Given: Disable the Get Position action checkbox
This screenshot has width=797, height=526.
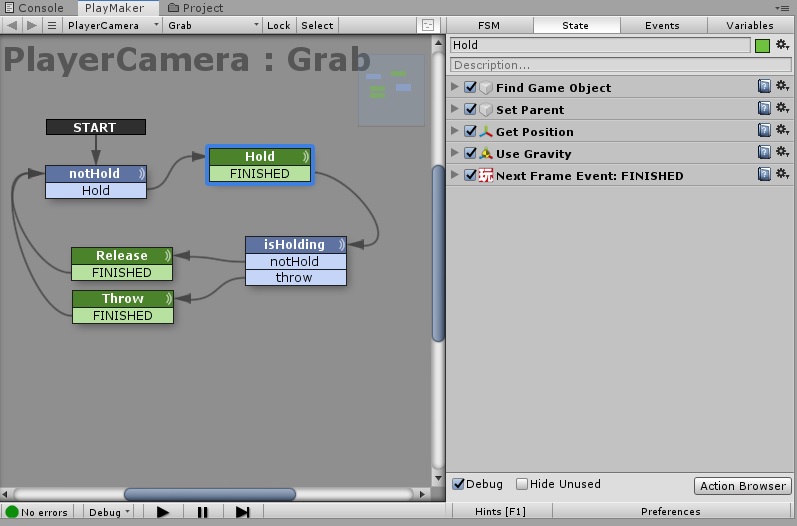Looking at the screenshot, I should 470,131.
